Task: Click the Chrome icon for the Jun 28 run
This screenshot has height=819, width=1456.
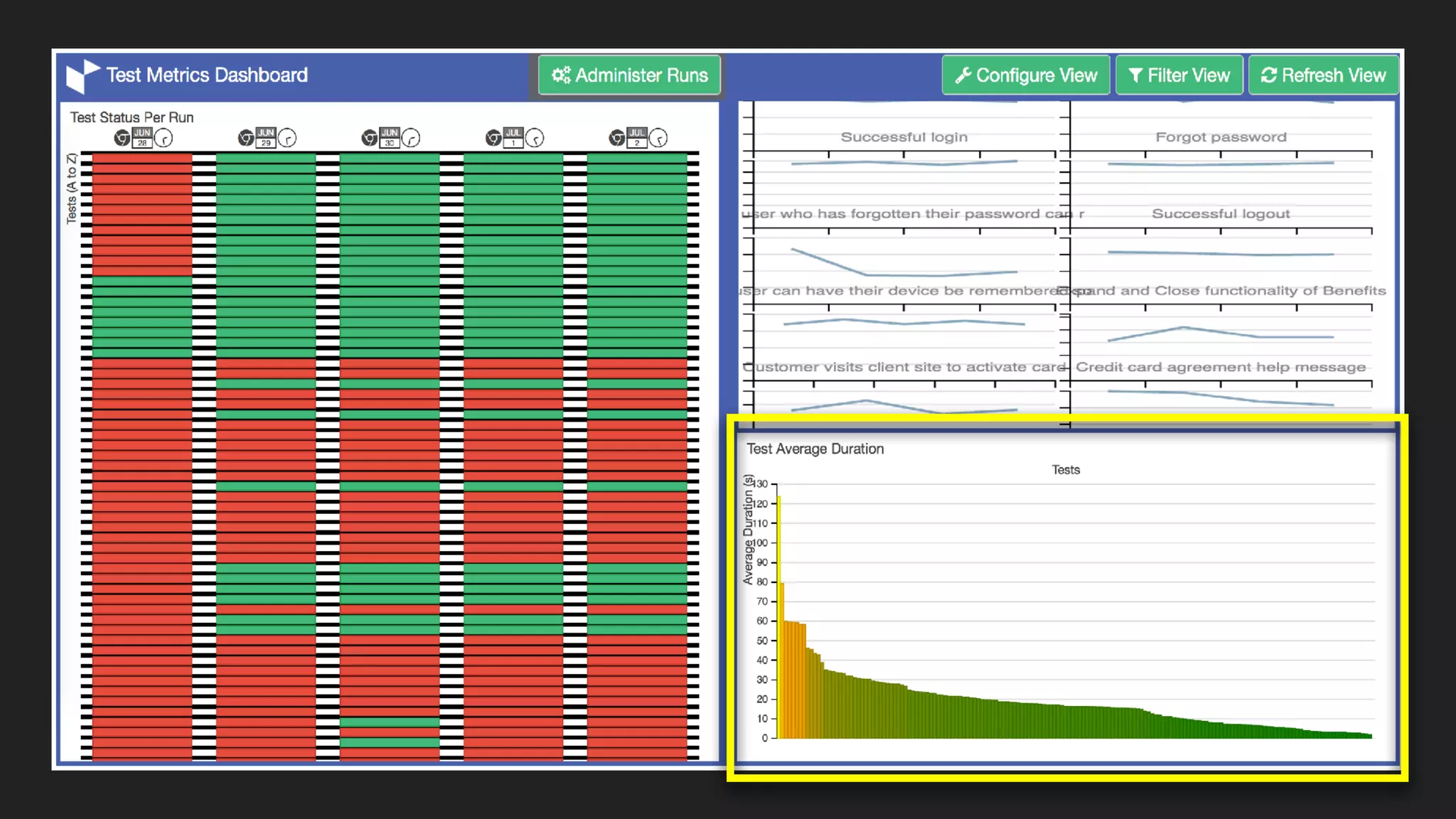Action: 122,138
